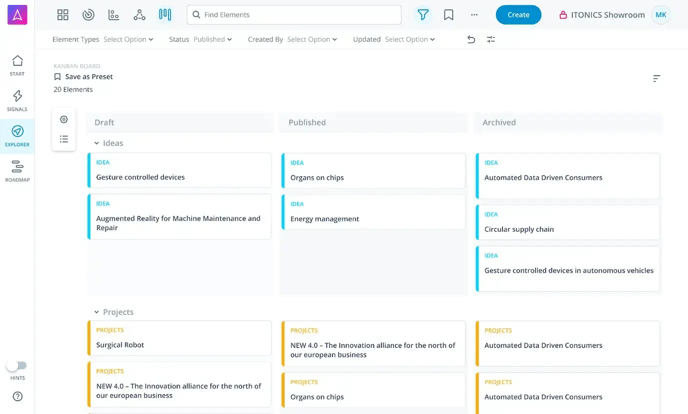Open Roadmap in the sidebar
The image size is (688, 414).
17,171
